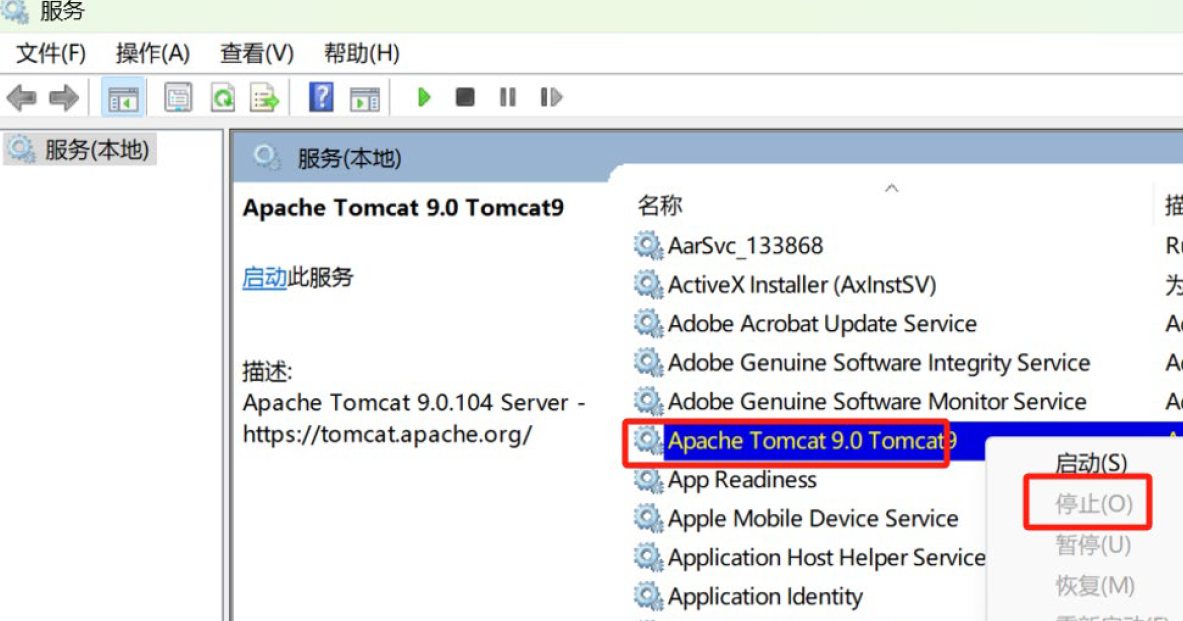Viewport: 1183px width, 621px height.
Task: Click the Back arrow in the toolbar
Action: [x=21, y=97]
